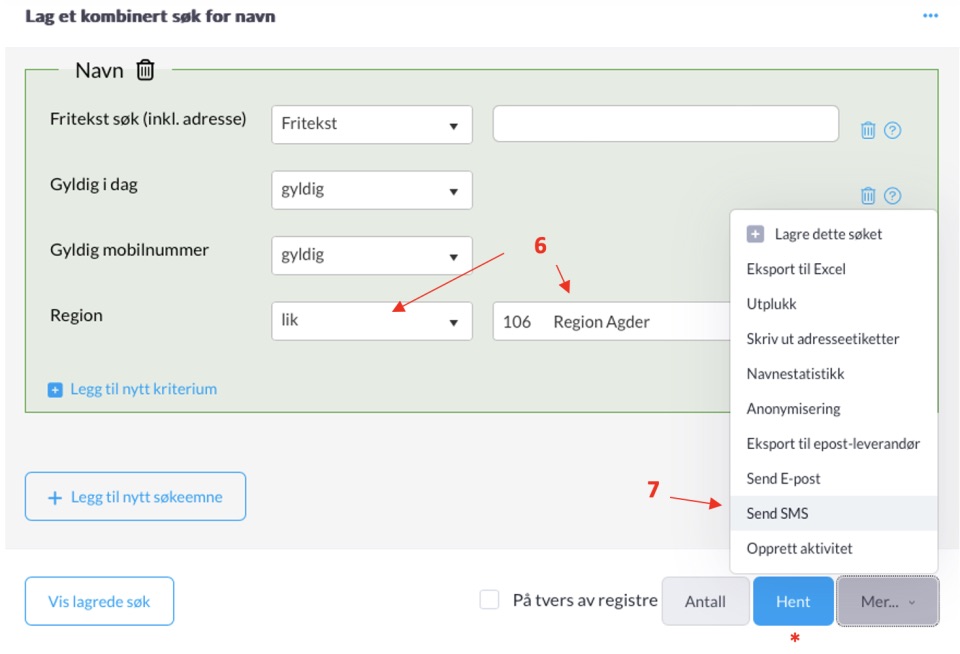Viewport: 960px width, 654px height.
Task: Delete the Navn search group with trash icon
Action: pos(145,70)
